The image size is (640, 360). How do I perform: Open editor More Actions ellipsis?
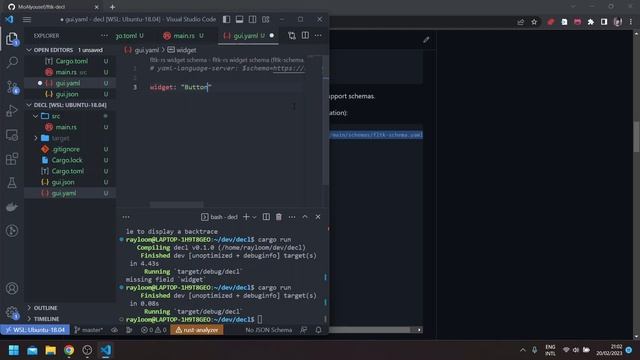coord(318,36)
